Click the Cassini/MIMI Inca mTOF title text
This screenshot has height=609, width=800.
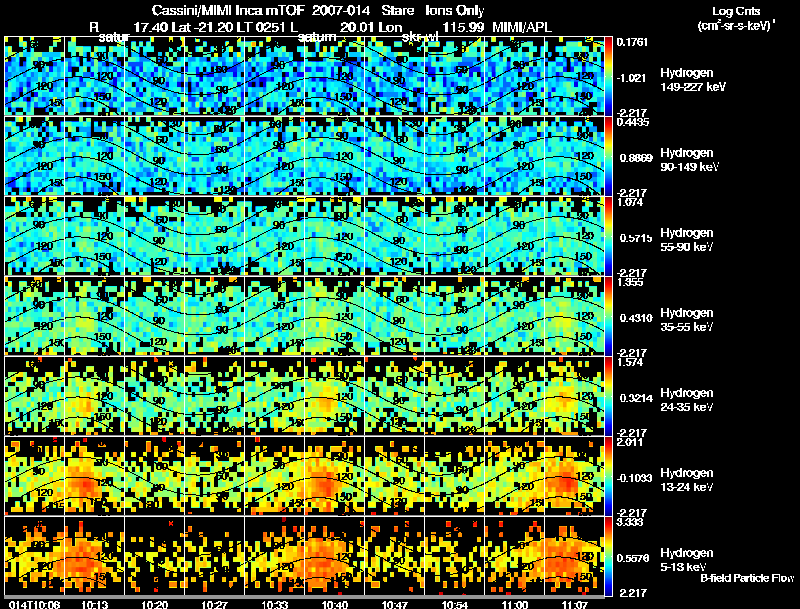[228, 11]
